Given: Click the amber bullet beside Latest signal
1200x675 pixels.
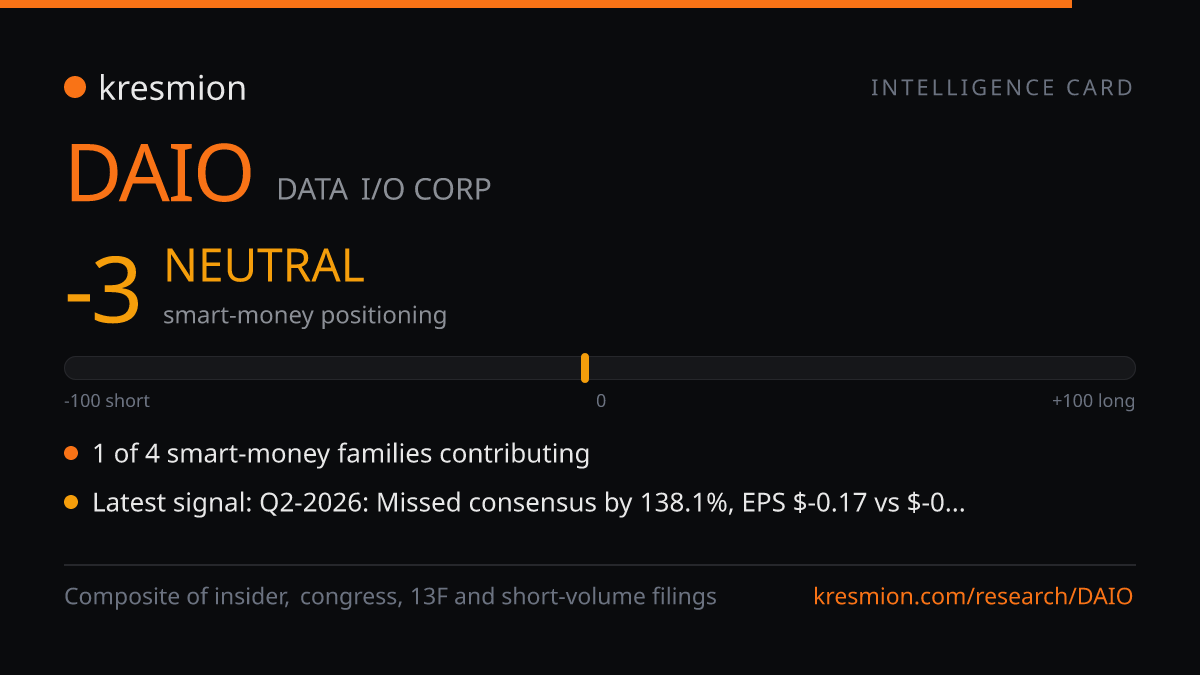Looking at the screenshot, I should coord(71,503).
